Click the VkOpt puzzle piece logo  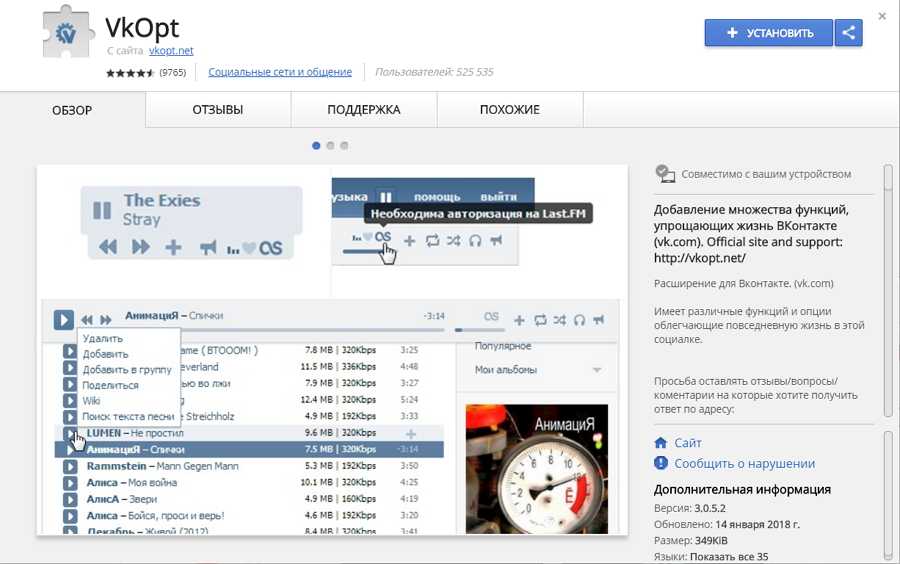coord(67,35)
